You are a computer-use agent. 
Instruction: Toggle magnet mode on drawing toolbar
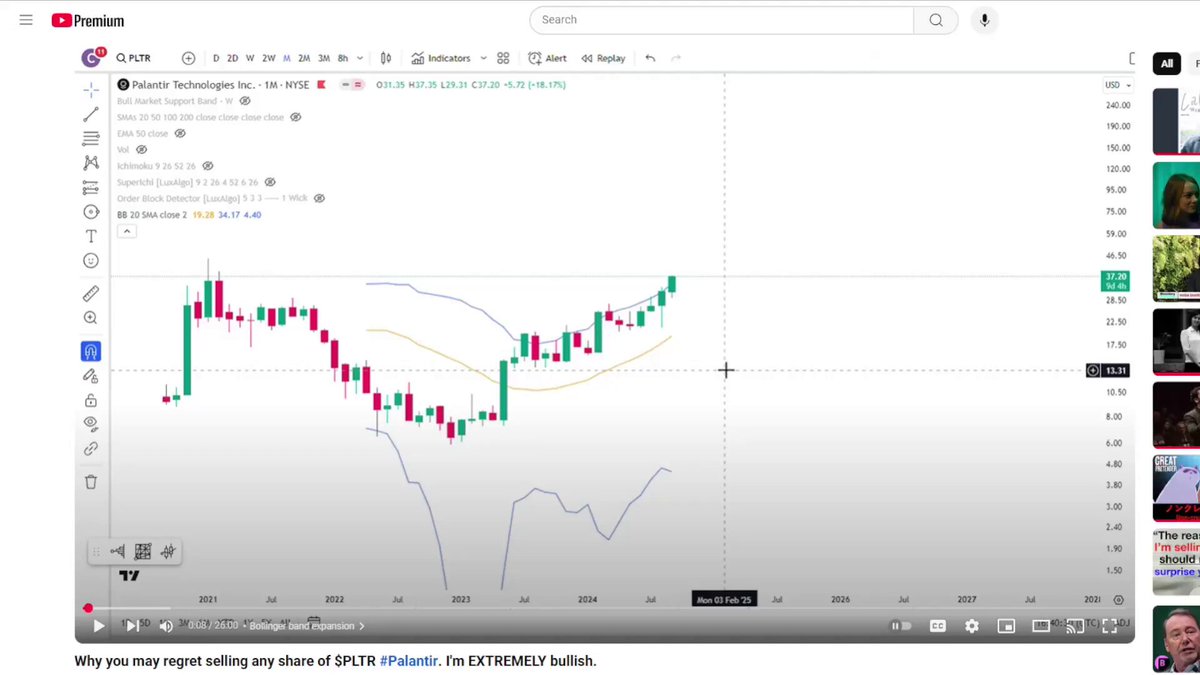click(x=91, y=351)
